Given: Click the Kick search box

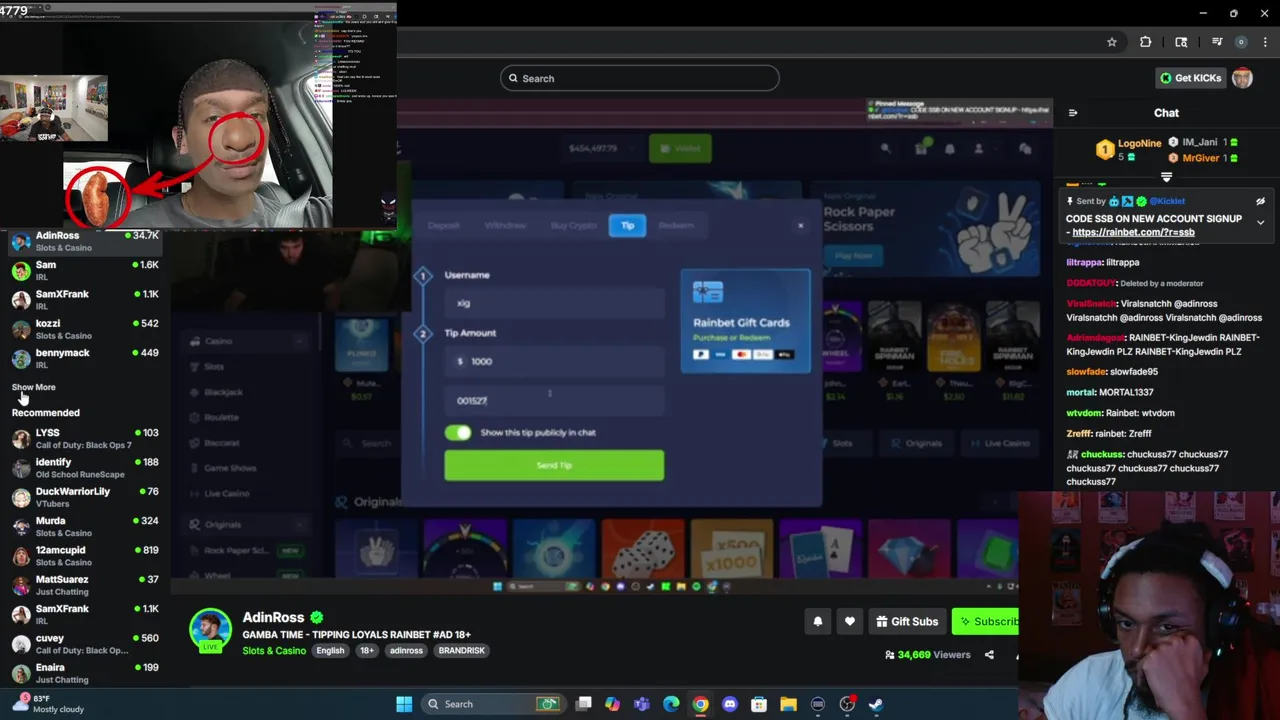Looking at the screenshot, I should [639, 78].
